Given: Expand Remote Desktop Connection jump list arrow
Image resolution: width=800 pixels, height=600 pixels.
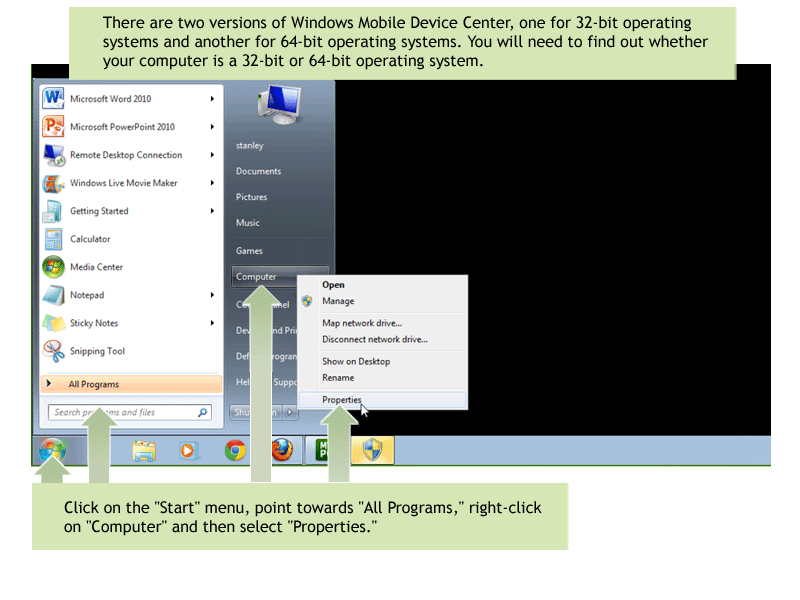Looking at the screenshot, I should click(212, 155).
